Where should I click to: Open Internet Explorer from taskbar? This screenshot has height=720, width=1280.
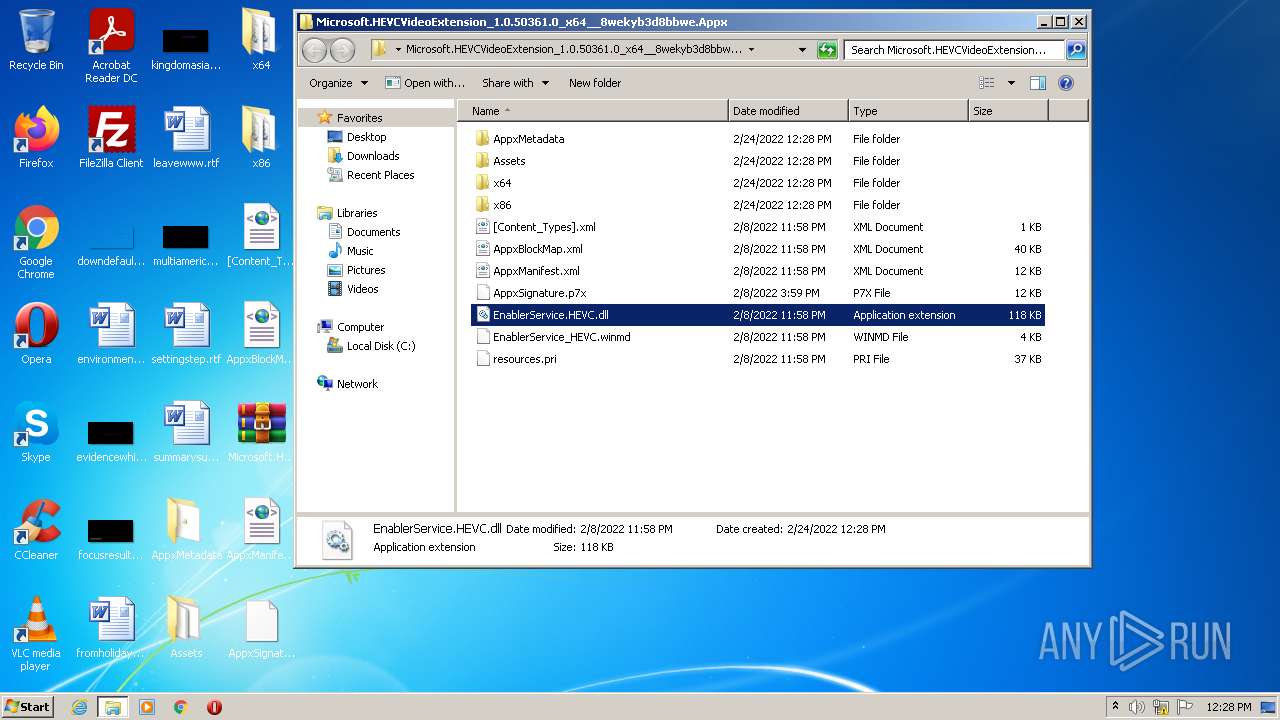(79, 707)
